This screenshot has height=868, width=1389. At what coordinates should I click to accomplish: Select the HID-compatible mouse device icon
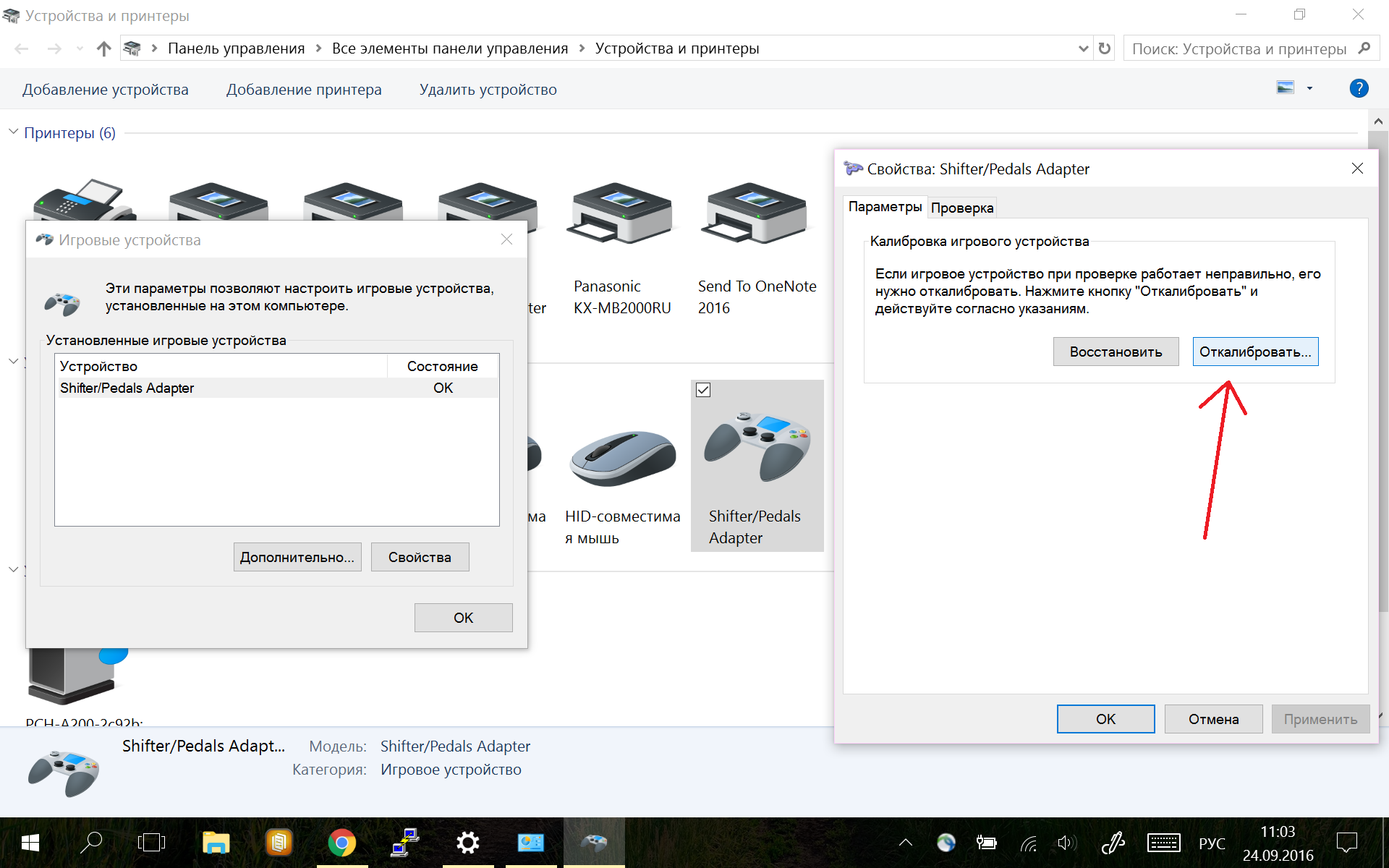(623, 459)
